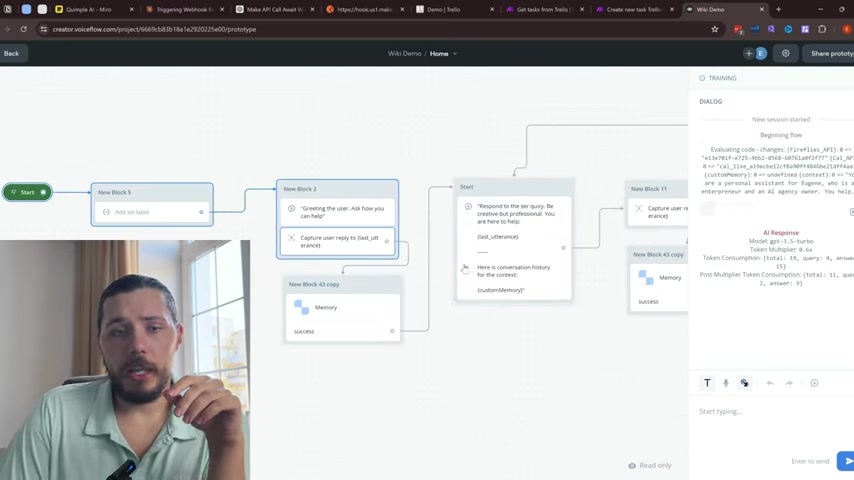Screen dimensions: 854x480
Task: Select the text input mode T icon
Action: click(x=707, y=383)
